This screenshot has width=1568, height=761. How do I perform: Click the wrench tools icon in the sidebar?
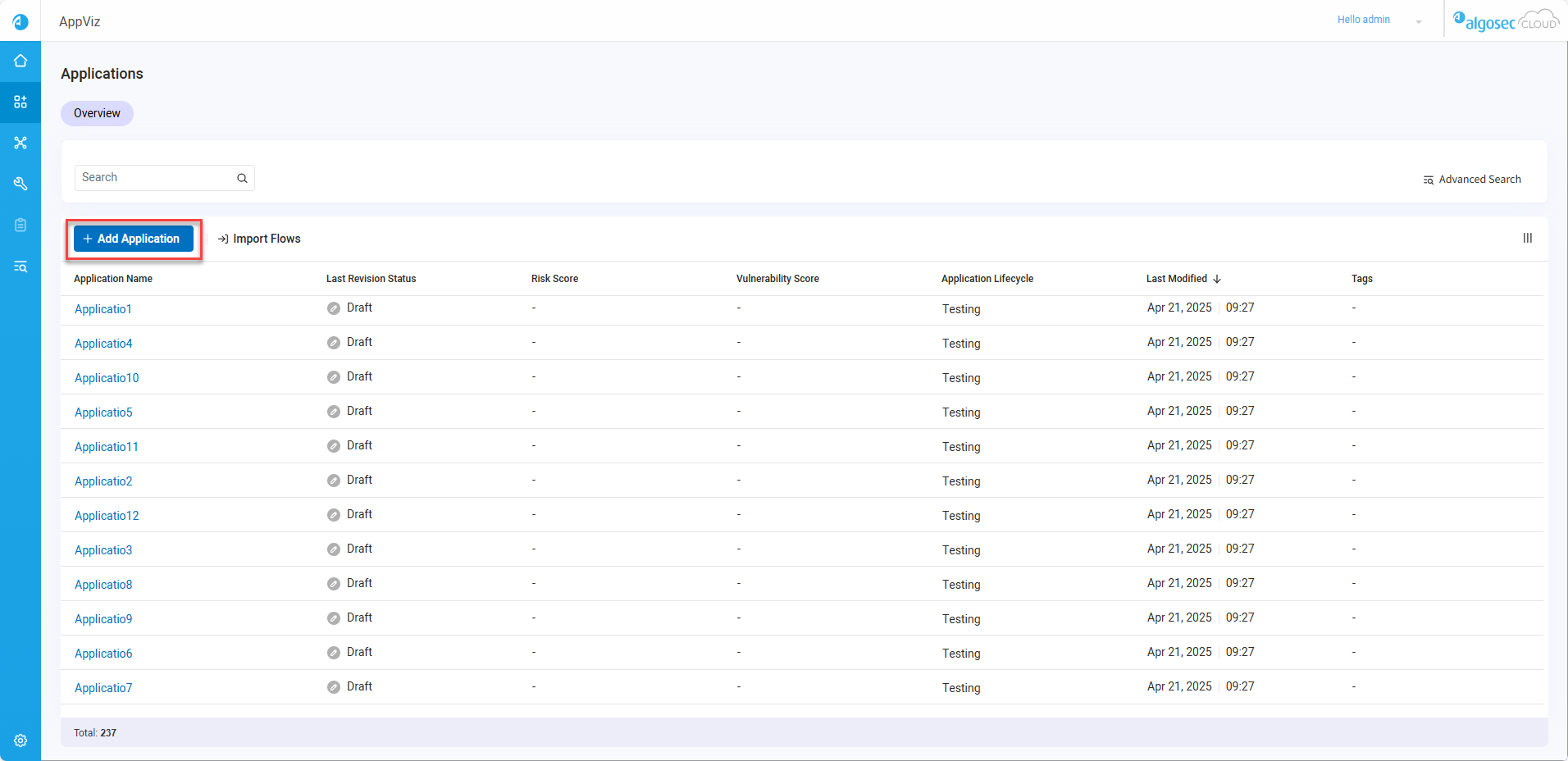21,184
